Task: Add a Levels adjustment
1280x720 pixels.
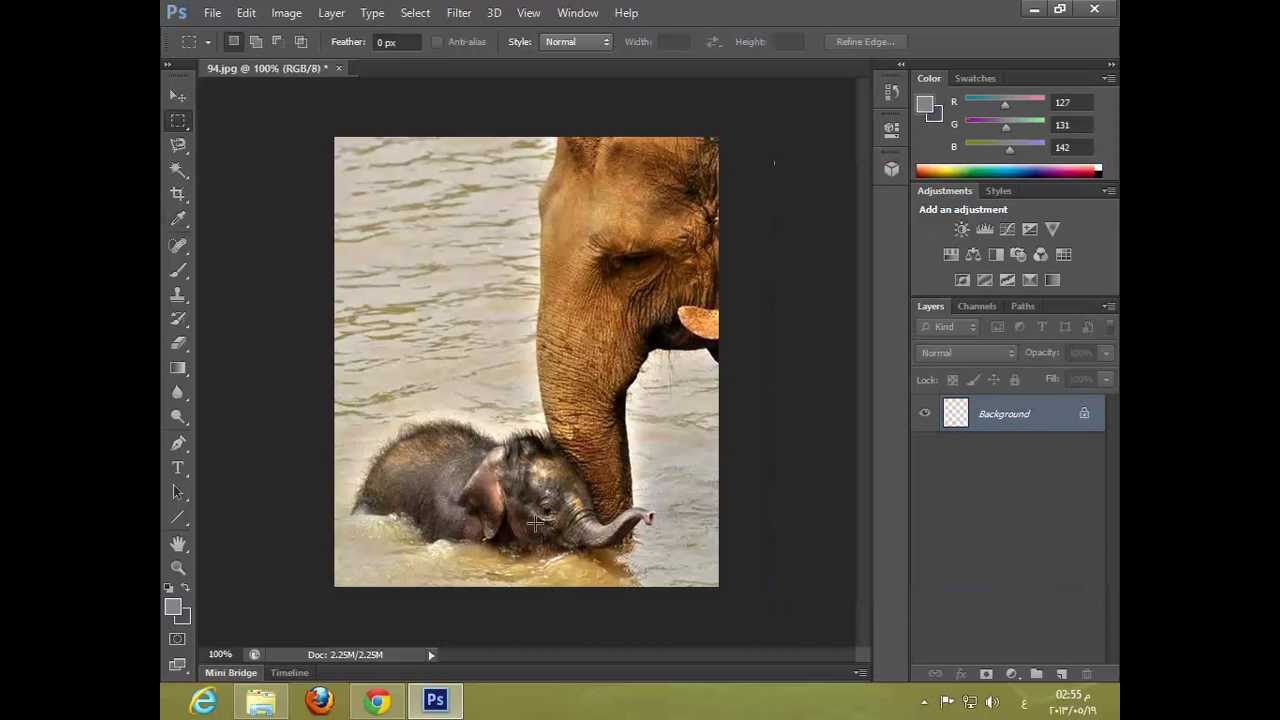Action: (x=985, y=229)
